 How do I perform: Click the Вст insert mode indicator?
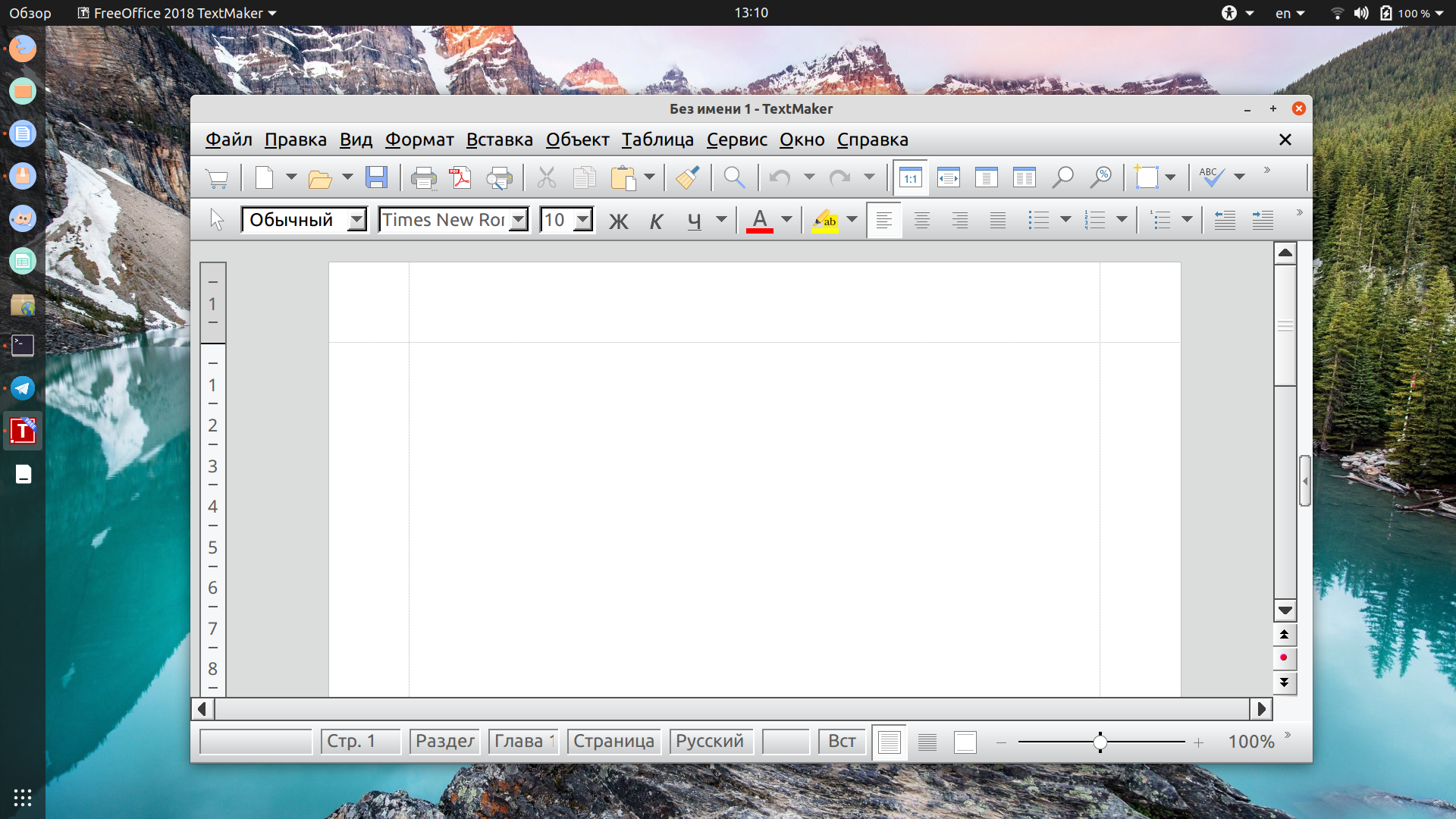(842, 741)
